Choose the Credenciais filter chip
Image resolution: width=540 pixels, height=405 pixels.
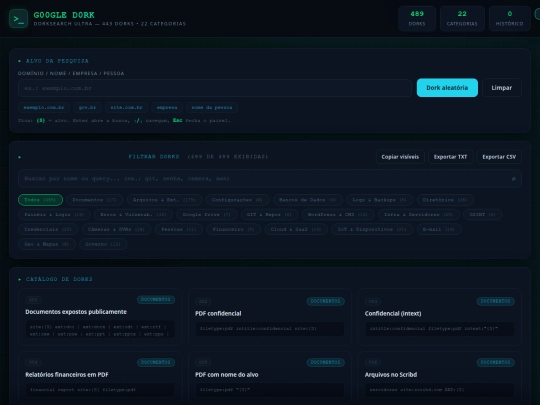48,229
